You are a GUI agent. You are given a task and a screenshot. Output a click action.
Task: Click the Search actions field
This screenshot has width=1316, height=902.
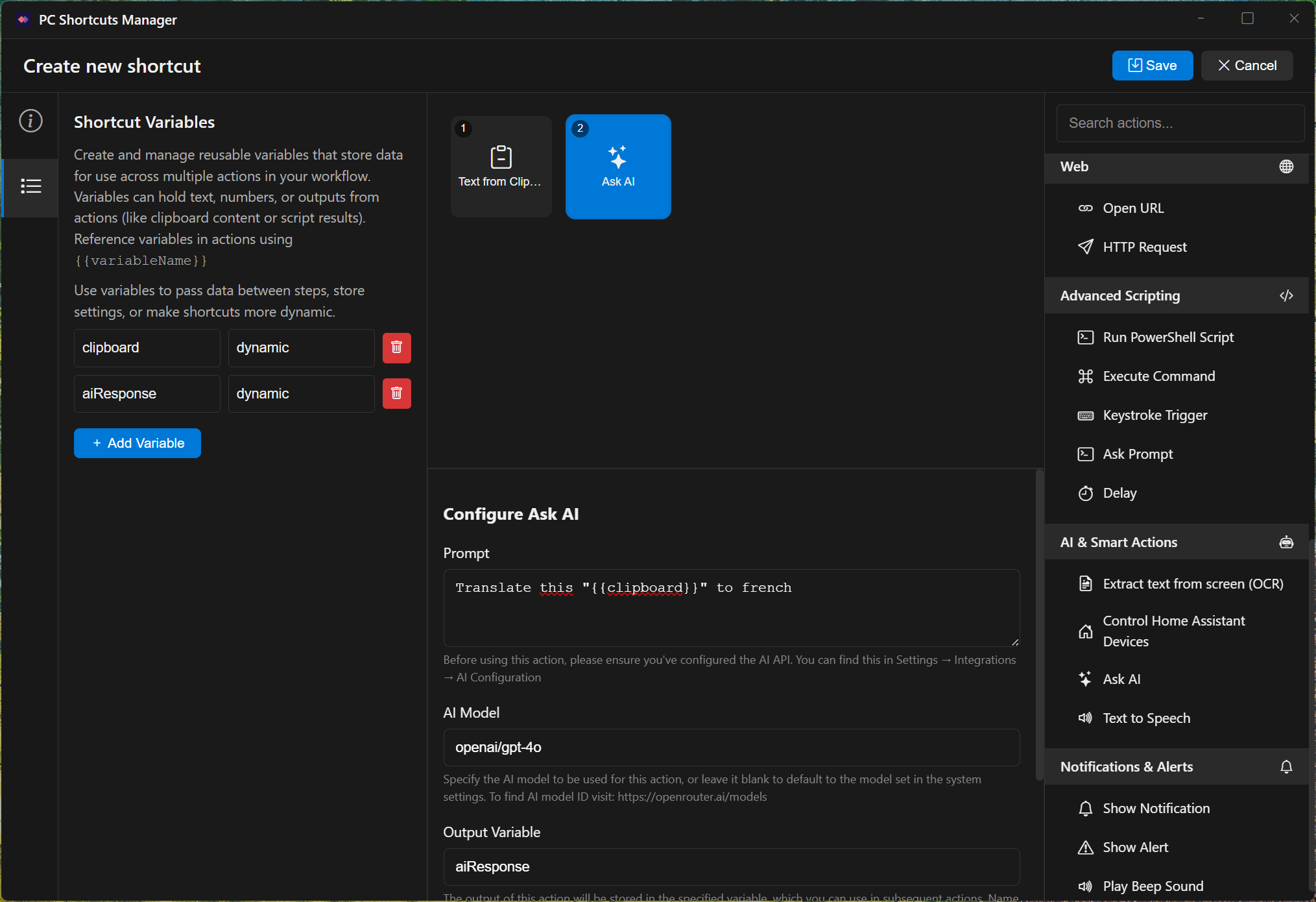point(1179,123)
